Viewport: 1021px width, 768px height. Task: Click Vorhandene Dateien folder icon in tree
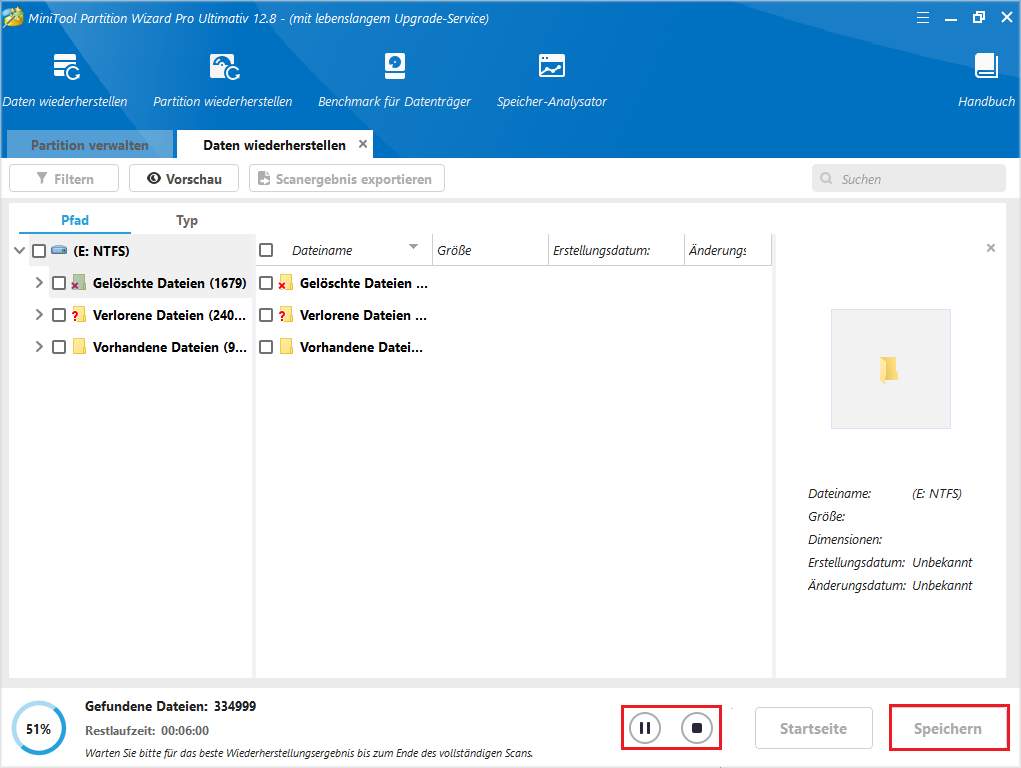tap(79, 347)
